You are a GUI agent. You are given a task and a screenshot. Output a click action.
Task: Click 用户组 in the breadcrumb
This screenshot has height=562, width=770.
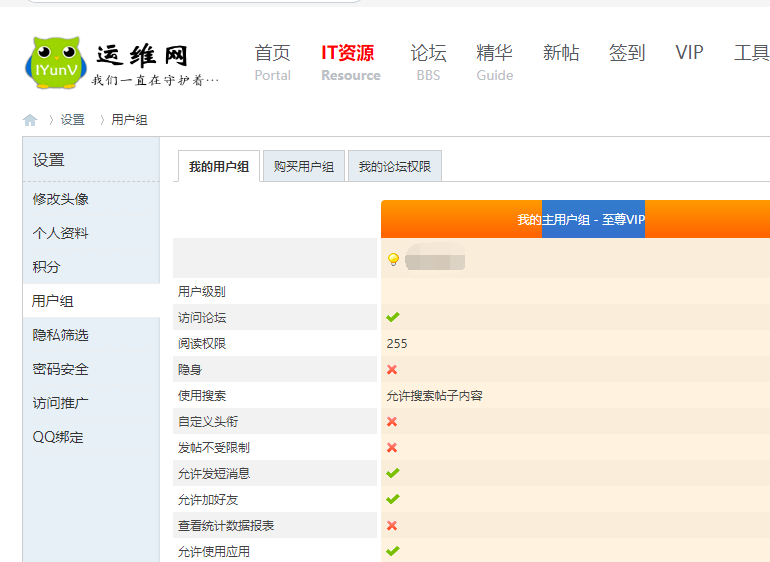coord(129,120)
